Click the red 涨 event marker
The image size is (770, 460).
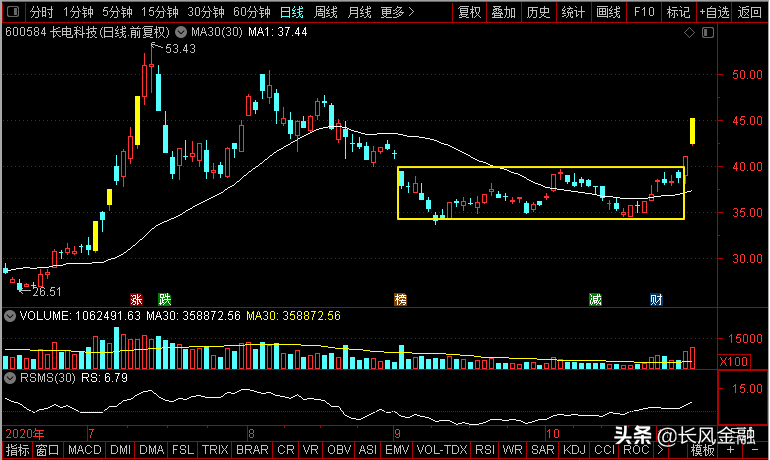pos(137,299)
